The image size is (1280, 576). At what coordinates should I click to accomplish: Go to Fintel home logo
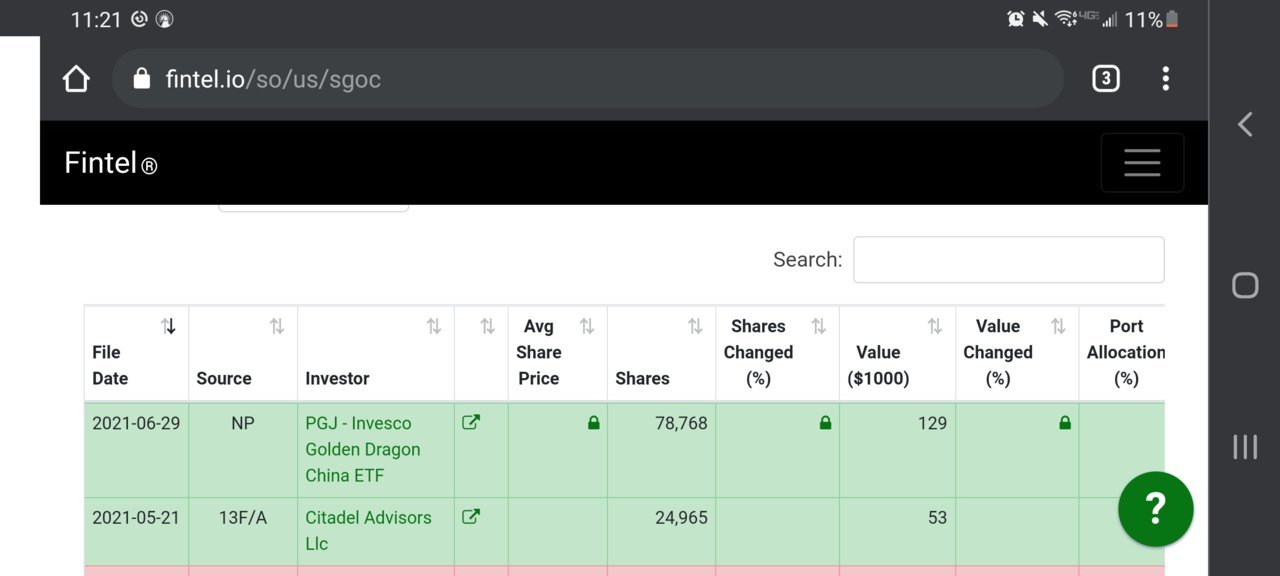pos(110,163)
